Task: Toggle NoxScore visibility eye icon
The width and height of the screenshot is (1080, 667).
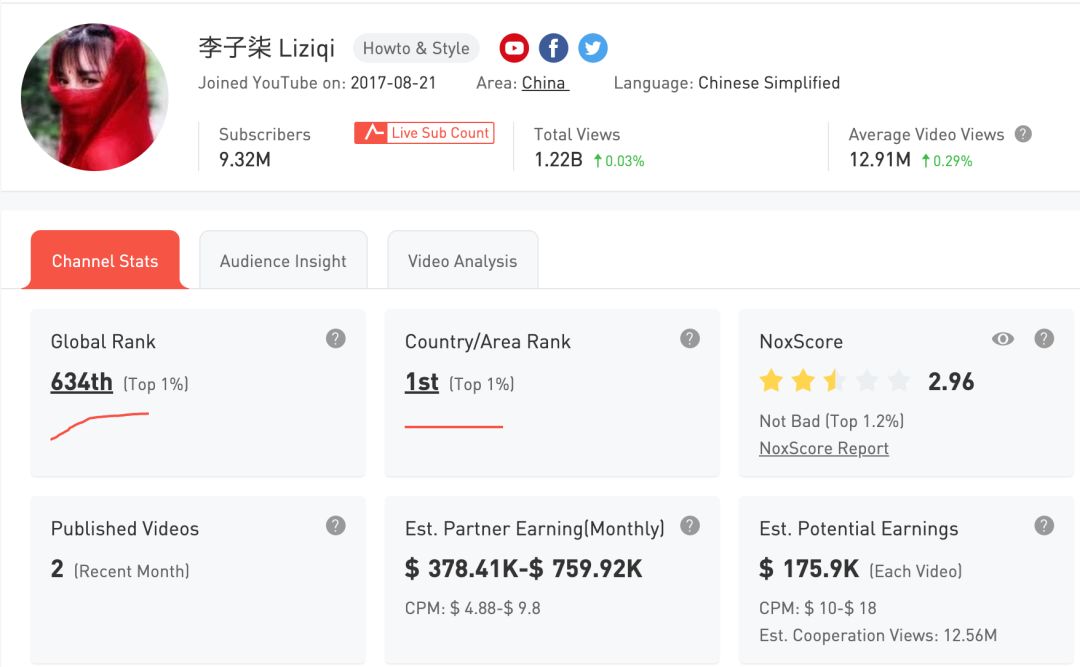Action: tap(1003, 339)
